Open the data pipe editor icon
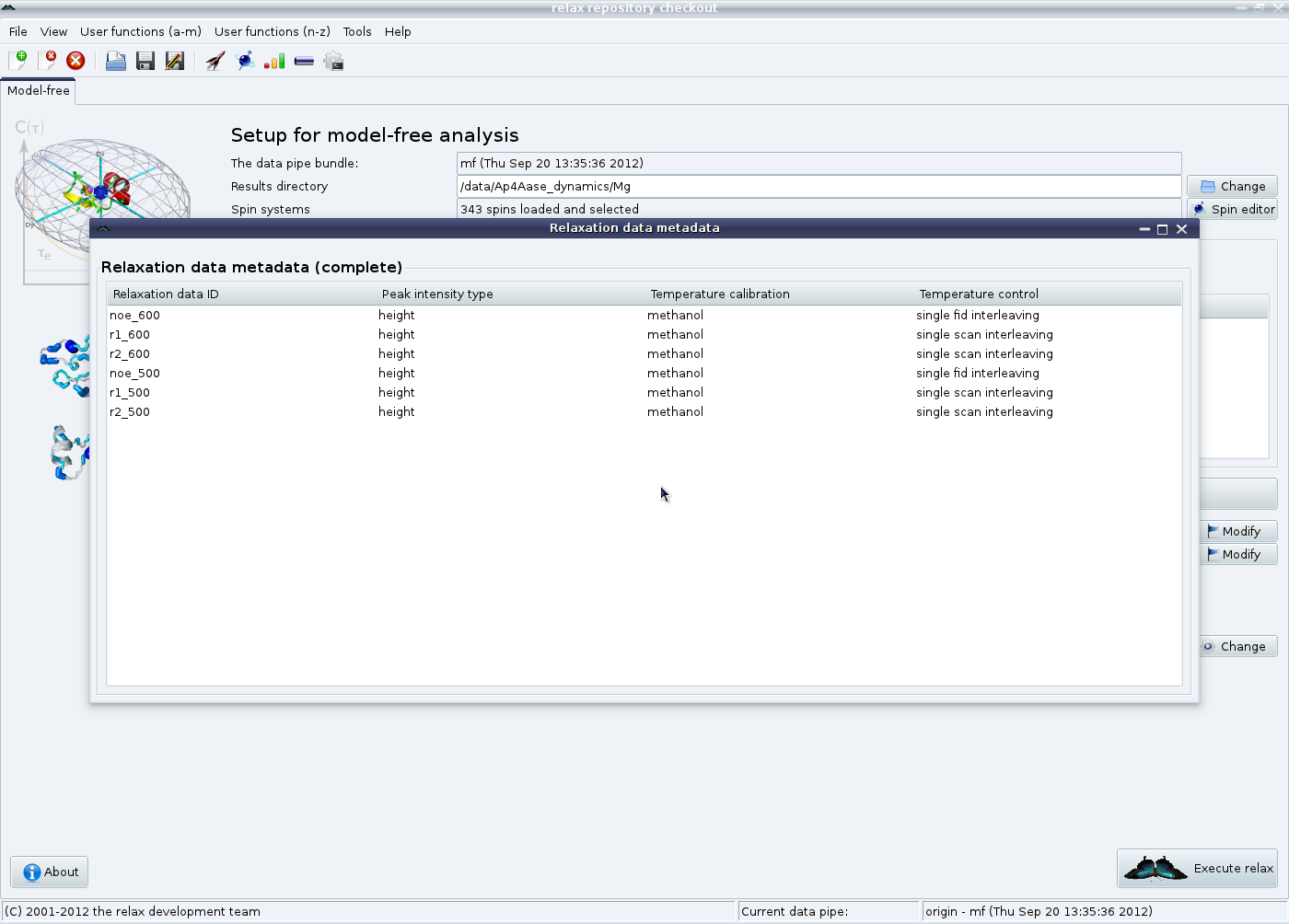Image resolution: width=1289 pixels, height=924 pixels. coord(304,61)
